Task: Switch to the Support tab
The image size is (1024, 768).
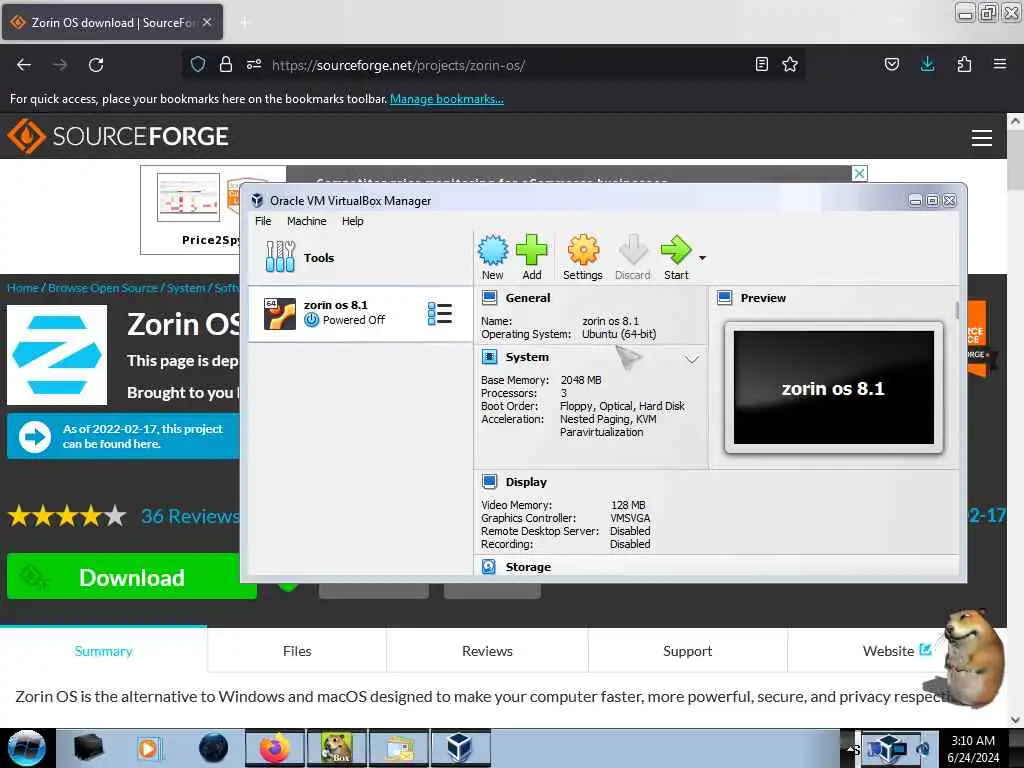Action: 688,650
